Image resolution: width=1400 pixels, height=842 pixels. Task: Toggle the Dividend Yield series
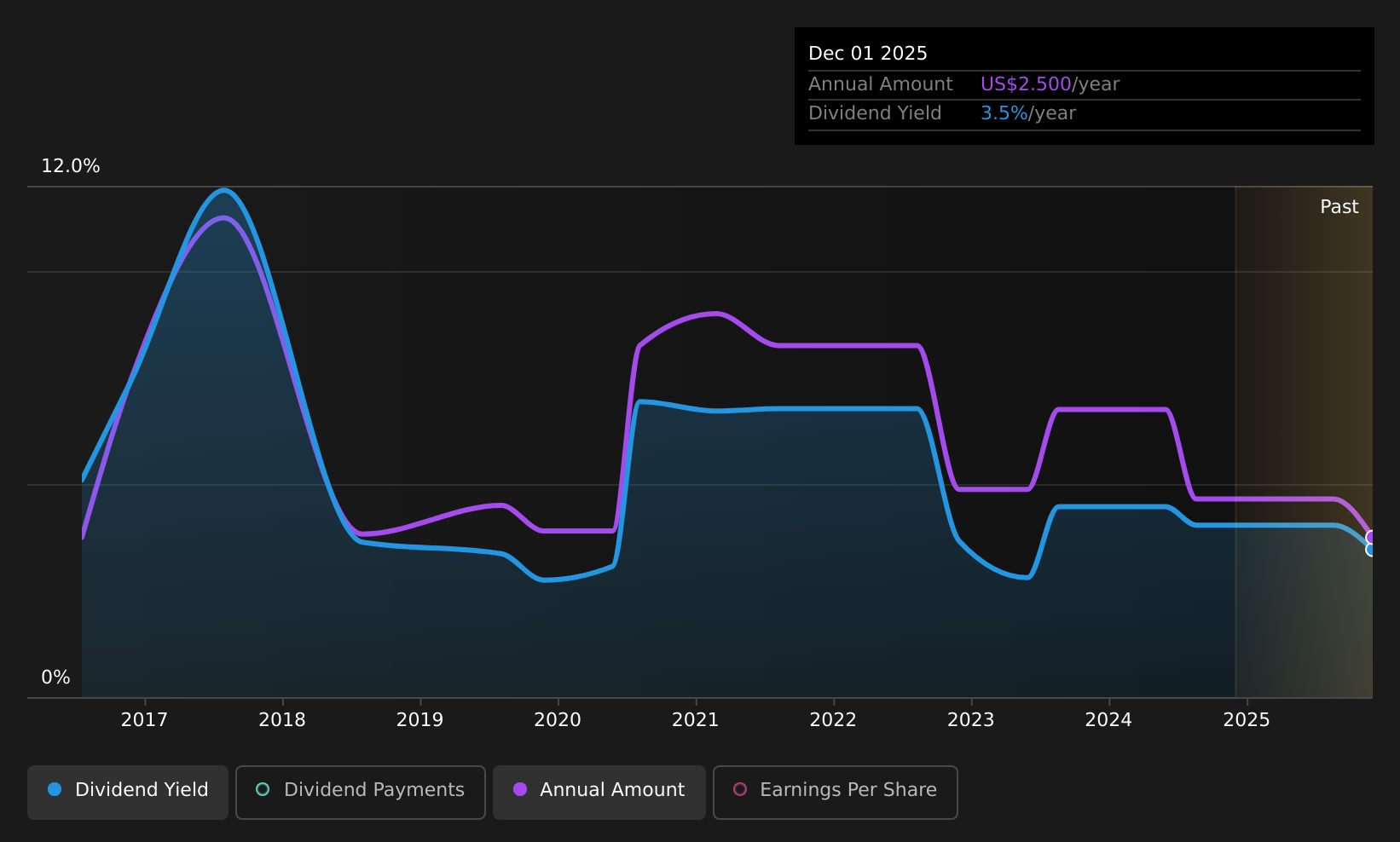point(128,792)
